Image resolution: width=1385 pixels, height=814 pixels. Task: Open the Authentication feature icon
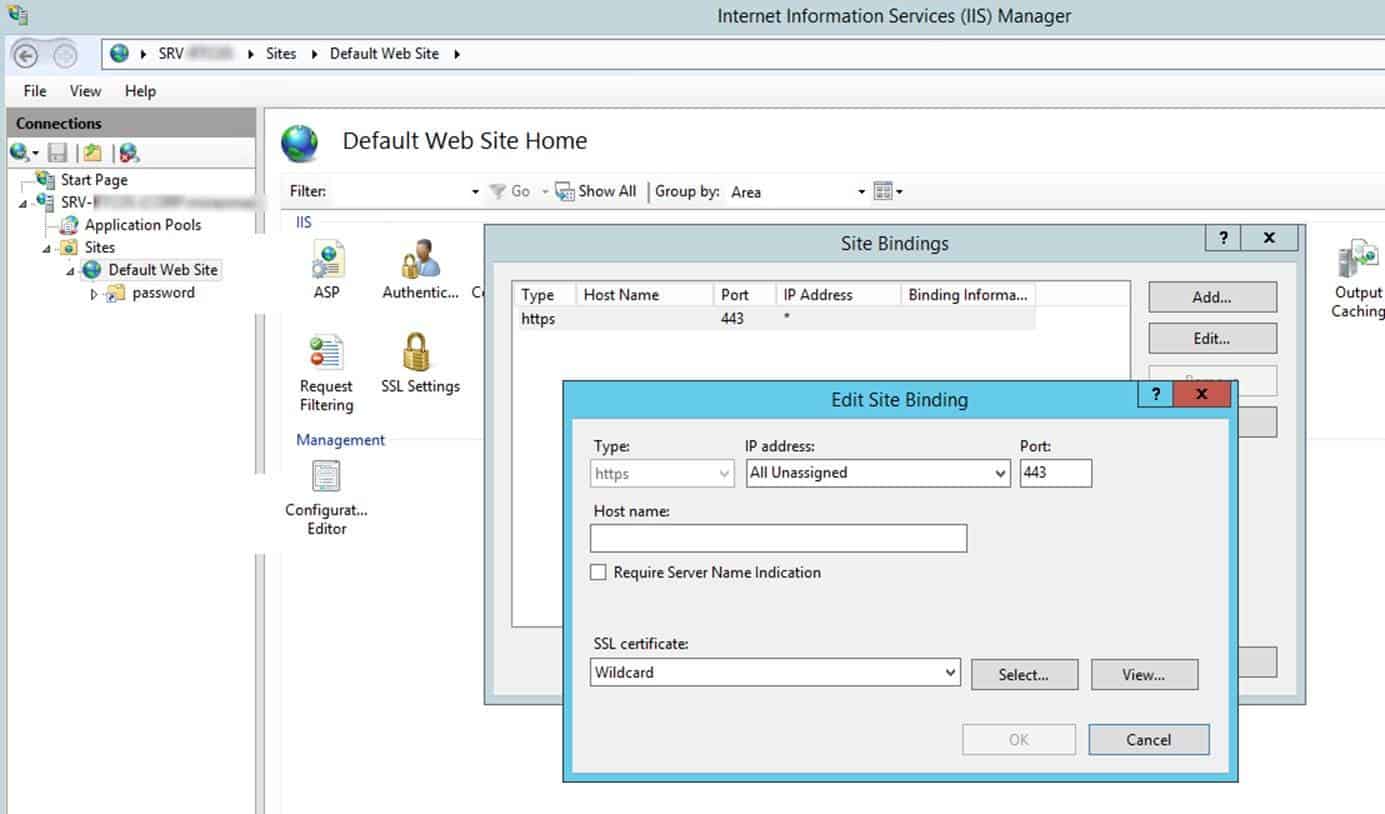(x=421, y=260)
